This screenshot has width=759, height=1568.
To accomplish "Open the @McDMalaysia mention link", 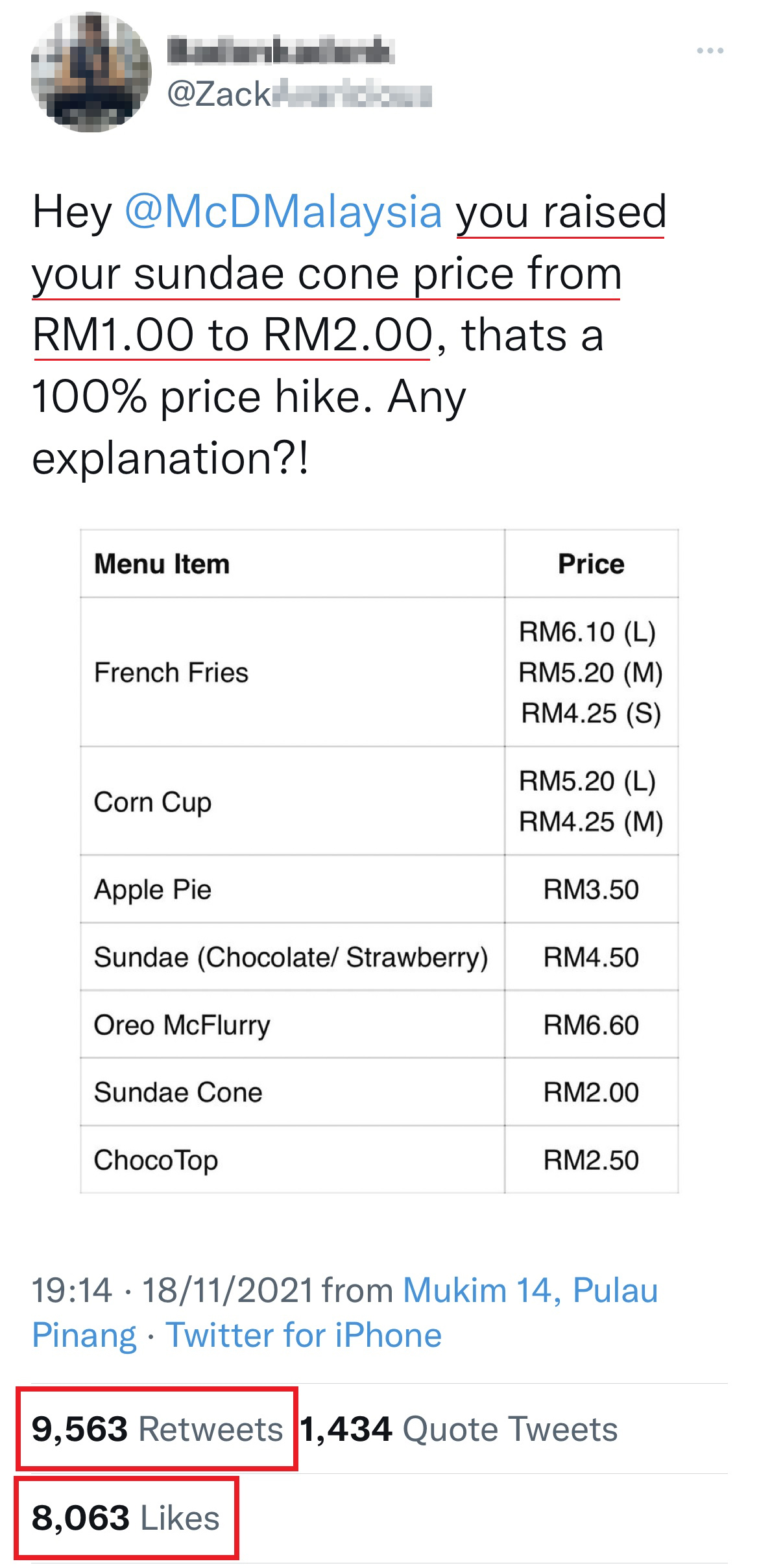I will point(283,212).
